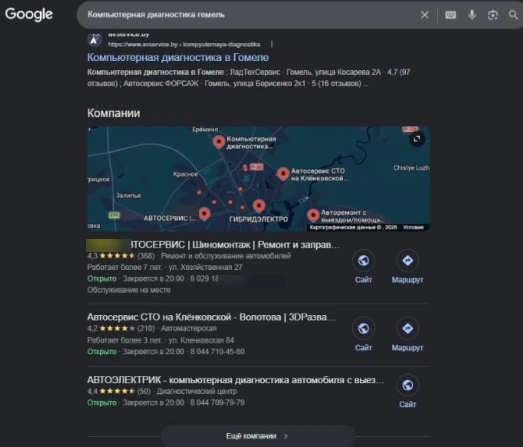Open Сайт for АВТОЭЛЕКТРИК listing
This screenshot has width=523, height=447.
coord(407,391)
